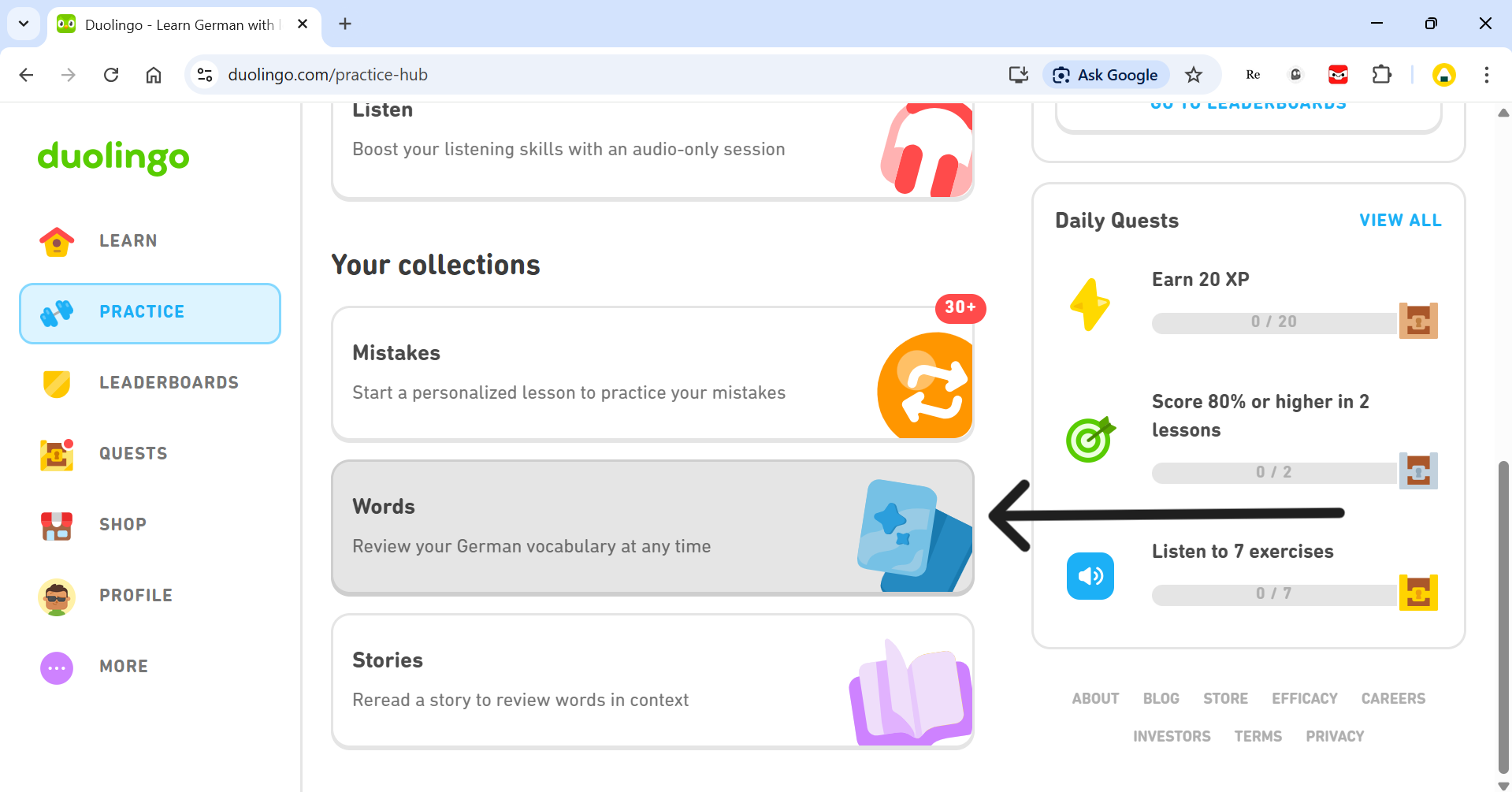Open the Profile avatar icon
Screen dimensions: 1512x792
(57, 597)
